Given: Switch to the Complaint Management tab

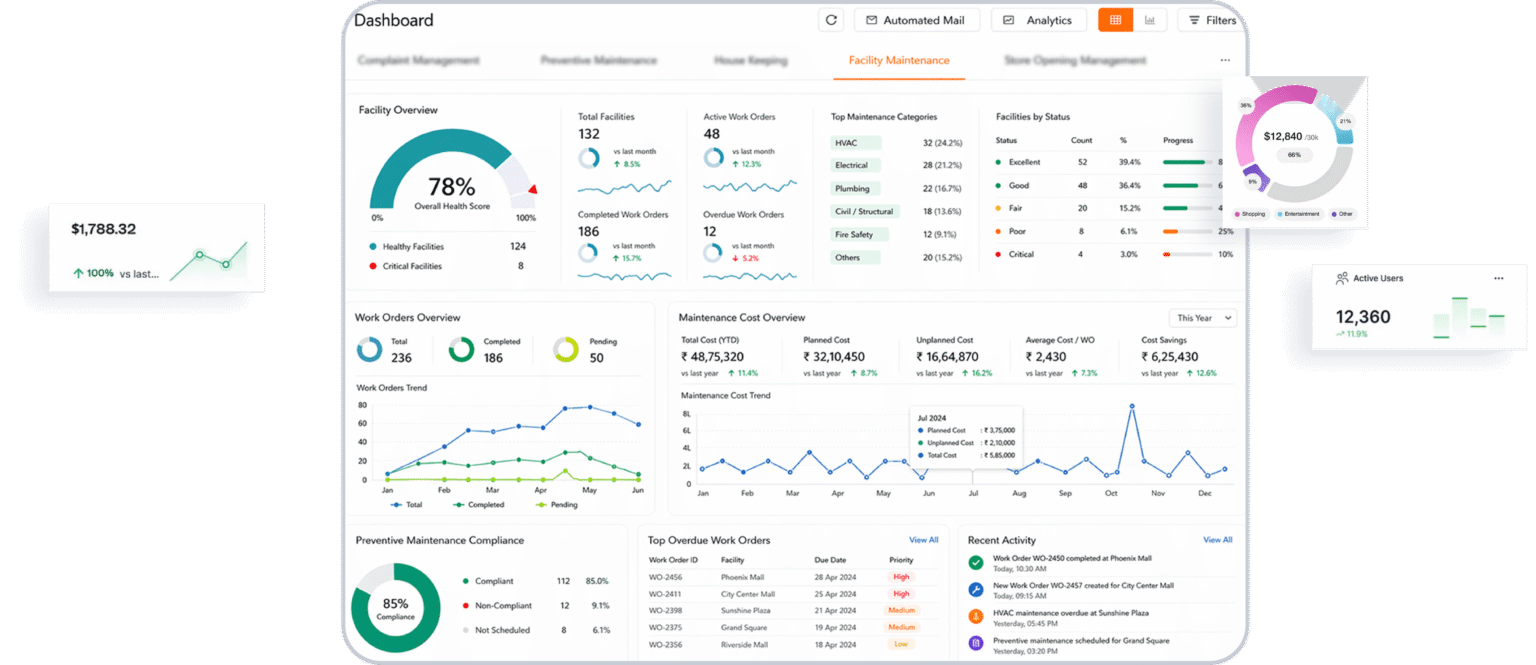Looking at the screenshot, I should 419,60.
